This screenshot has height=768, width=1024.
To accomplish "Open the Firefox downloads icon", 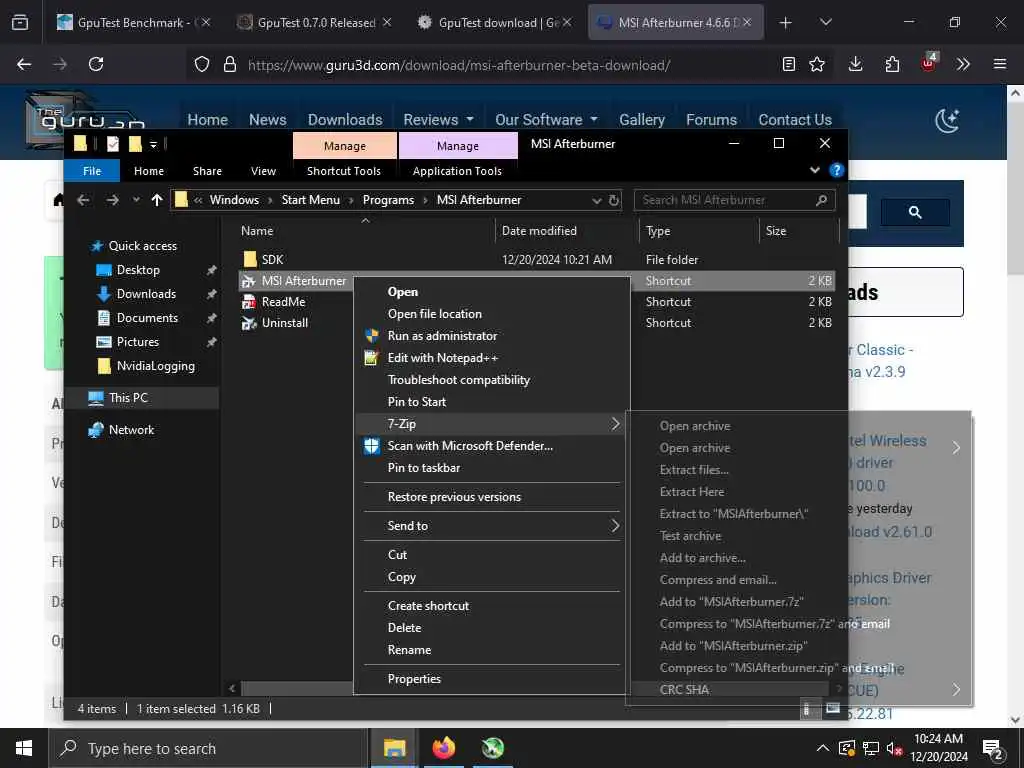I will click(x=856, y=64).
